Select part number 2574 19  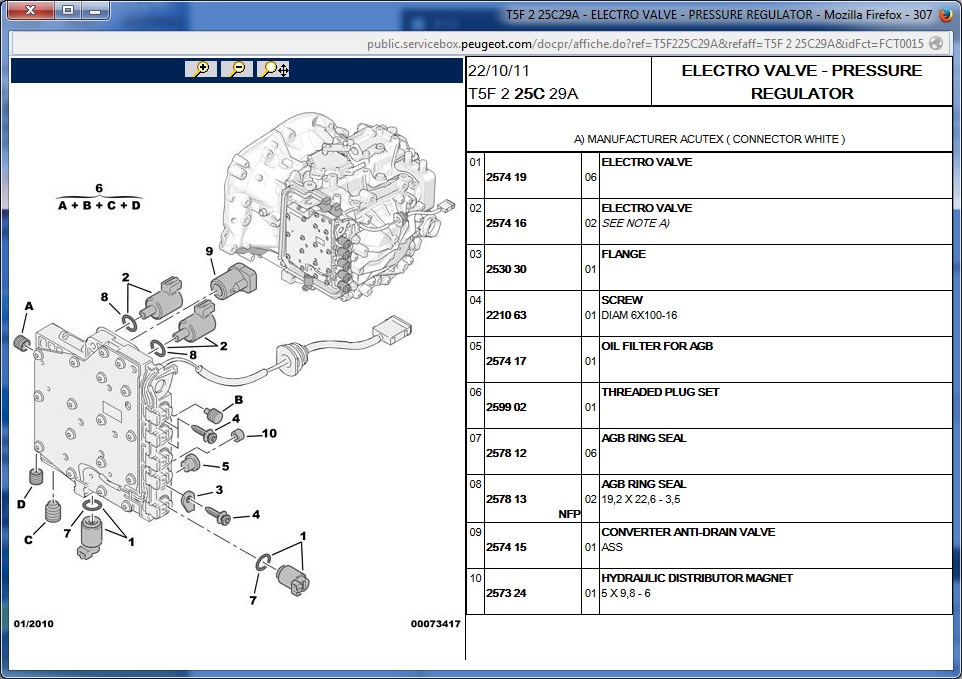click(x=506, y=177)
